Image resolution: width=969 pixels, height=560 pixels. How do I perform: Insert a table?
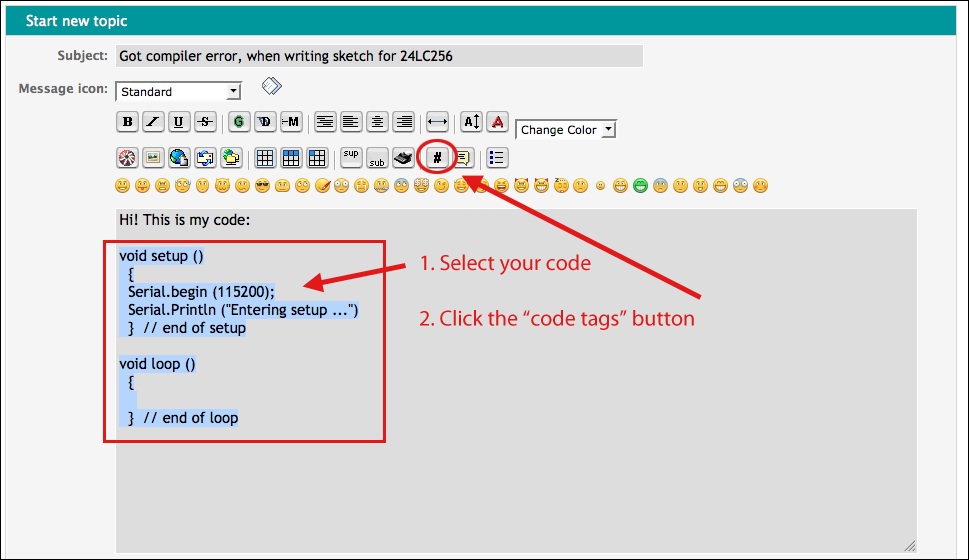point(264,158)
